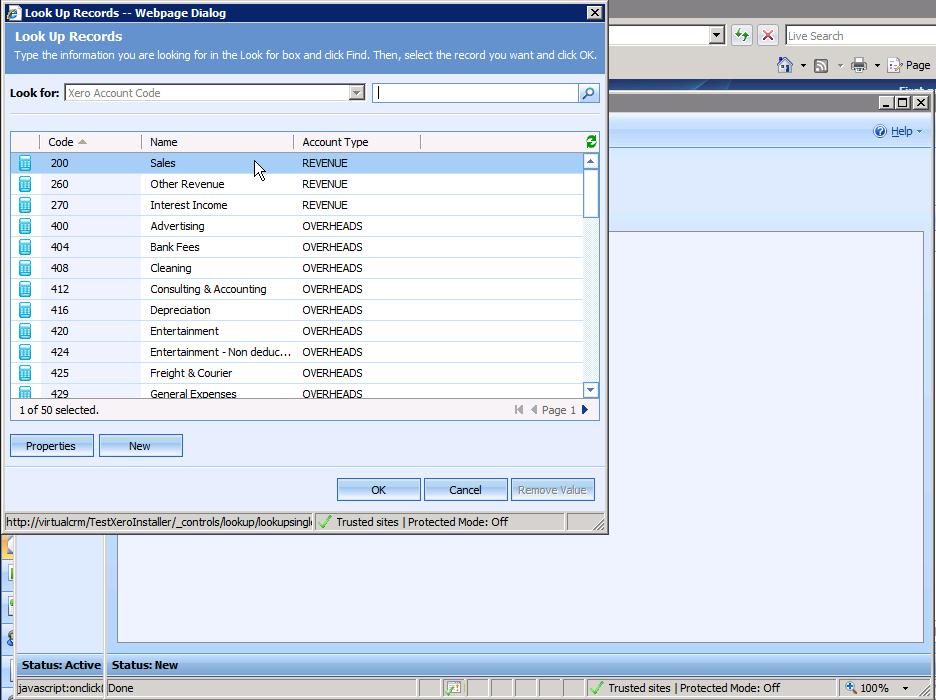Click the New button
Screen dimensions: 936x700
[140, 446]
